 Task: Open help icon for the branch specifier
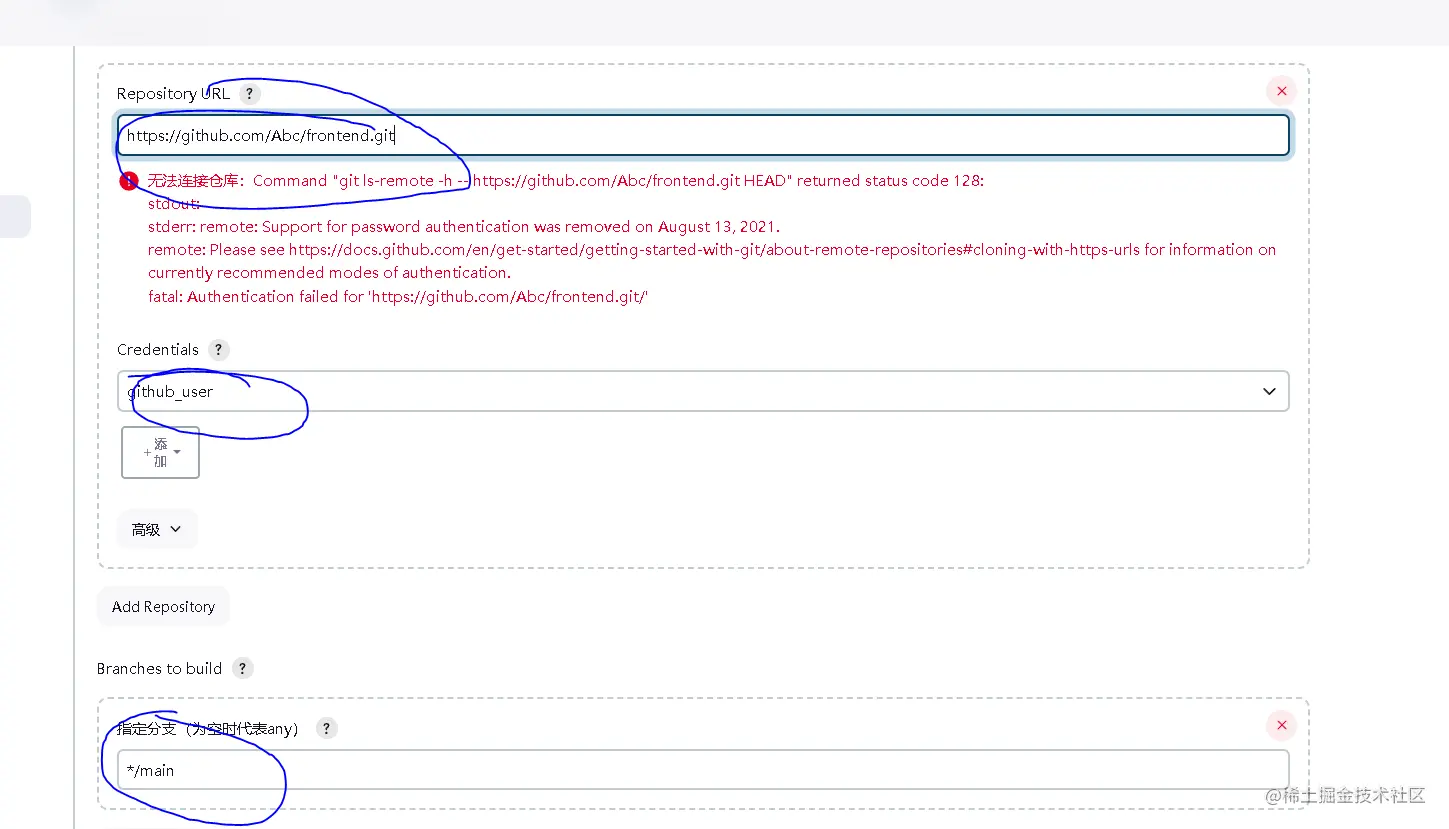[x=327, y=728]
